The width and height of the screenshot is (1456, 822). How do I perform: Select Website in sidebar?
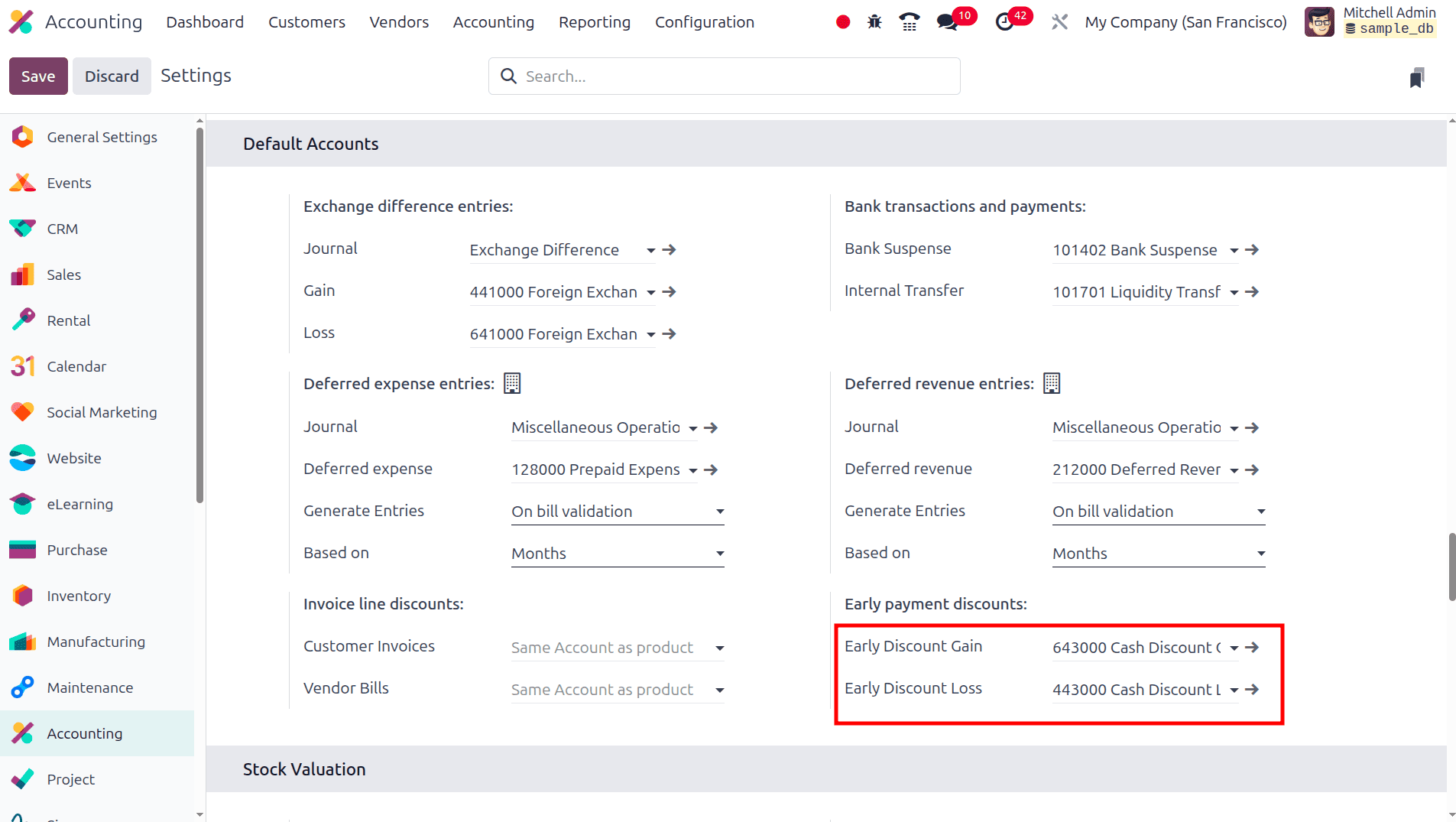pos(97,458)
